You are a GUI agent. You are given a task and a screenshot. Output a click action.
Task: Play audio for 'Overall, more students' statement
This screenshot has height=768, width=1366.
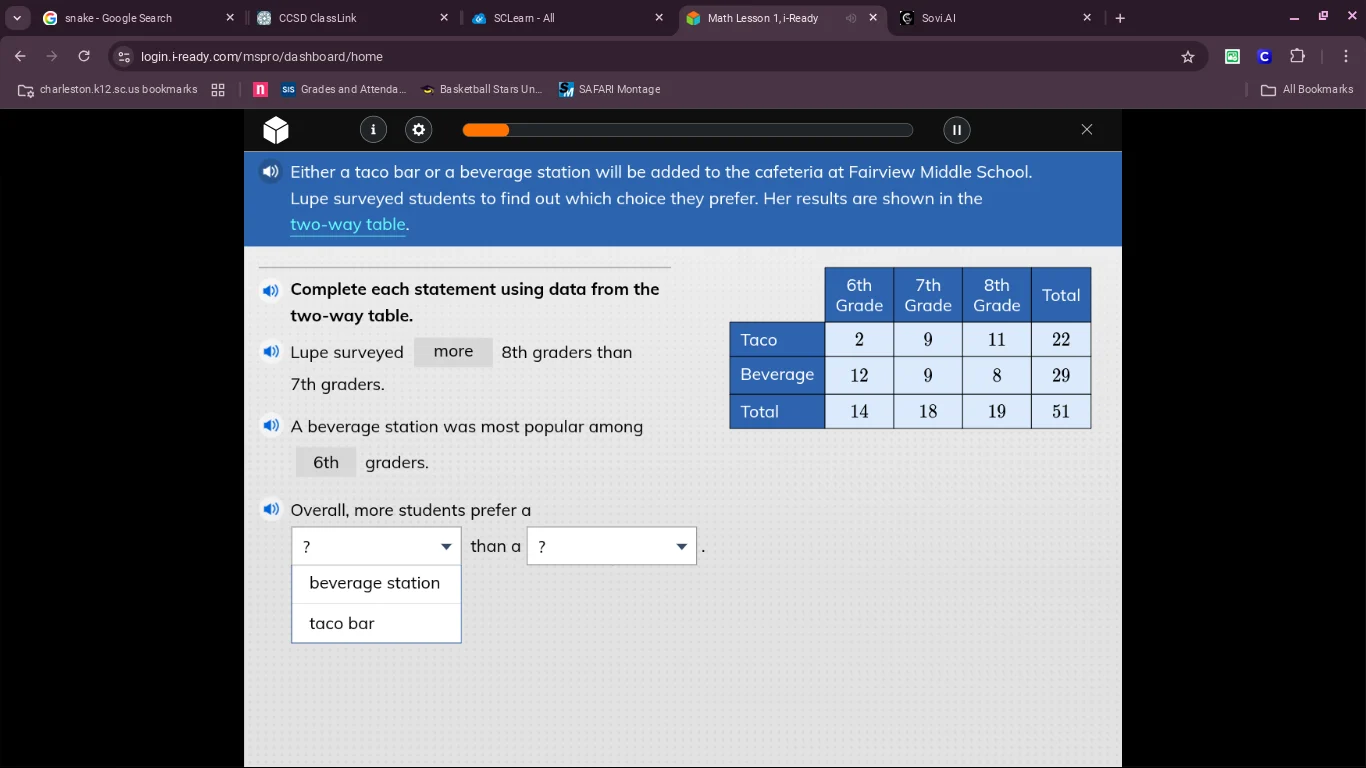point(270,510)
